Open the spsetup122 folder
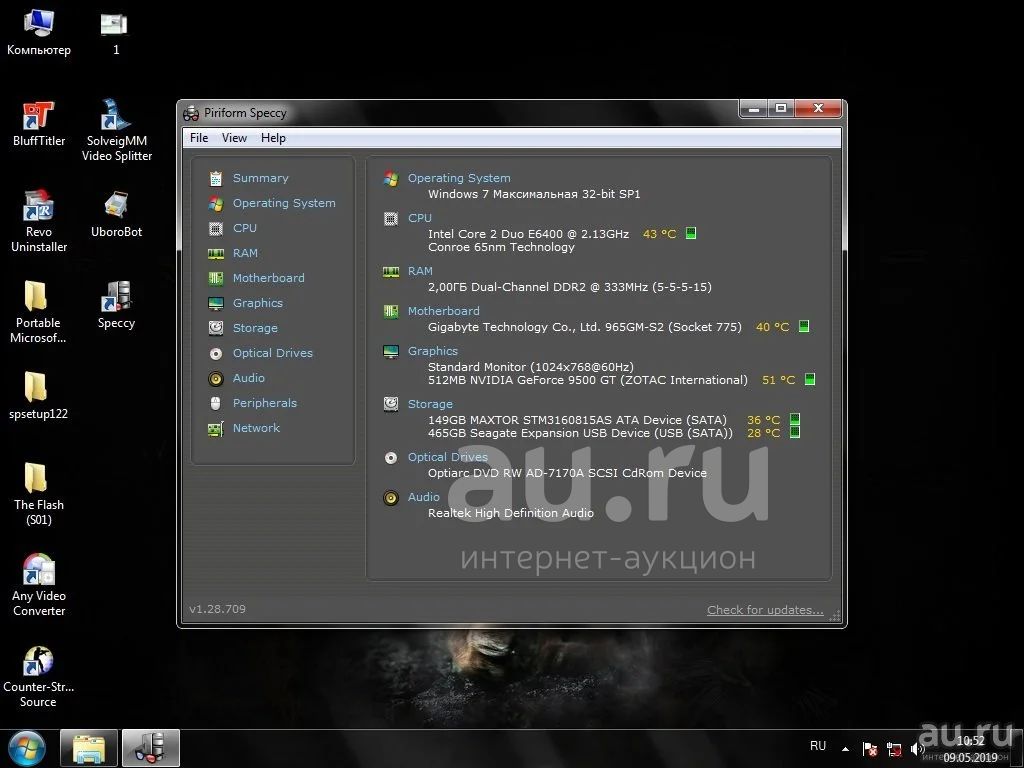The height and width of the screenshot is (768, 1024). (x=38, y=396)
